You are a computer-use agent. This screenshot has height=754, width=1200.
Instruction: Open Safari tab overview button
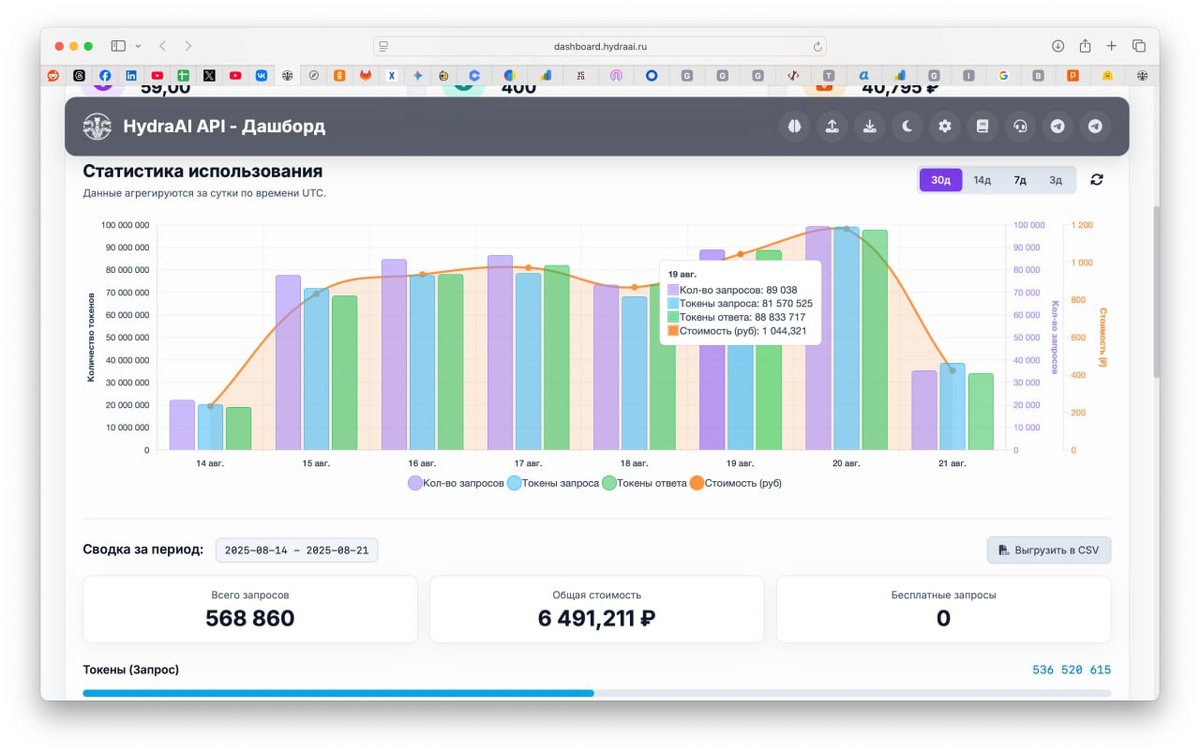(x=1138, y=46)
